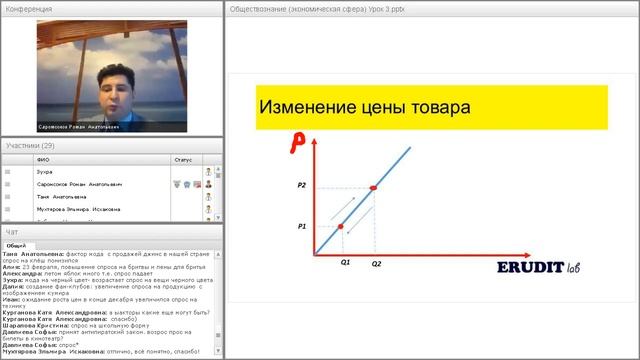Click Зухра's chat message about черный цвет
640x360 pixels.
click(x=108, y=280)
